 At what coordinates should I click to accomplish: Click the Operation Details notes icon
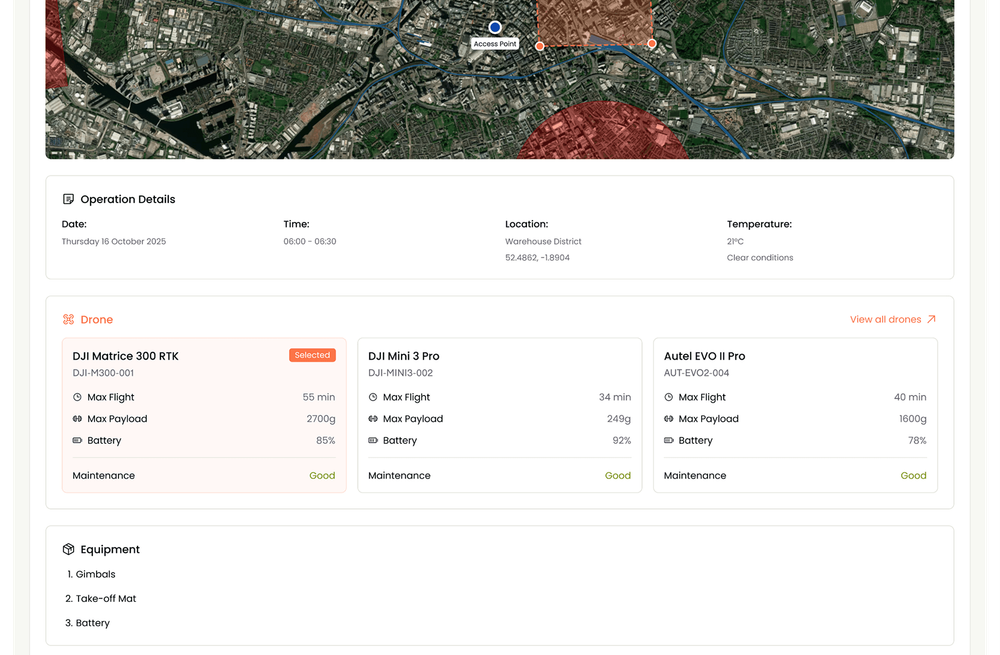[68, 199]
